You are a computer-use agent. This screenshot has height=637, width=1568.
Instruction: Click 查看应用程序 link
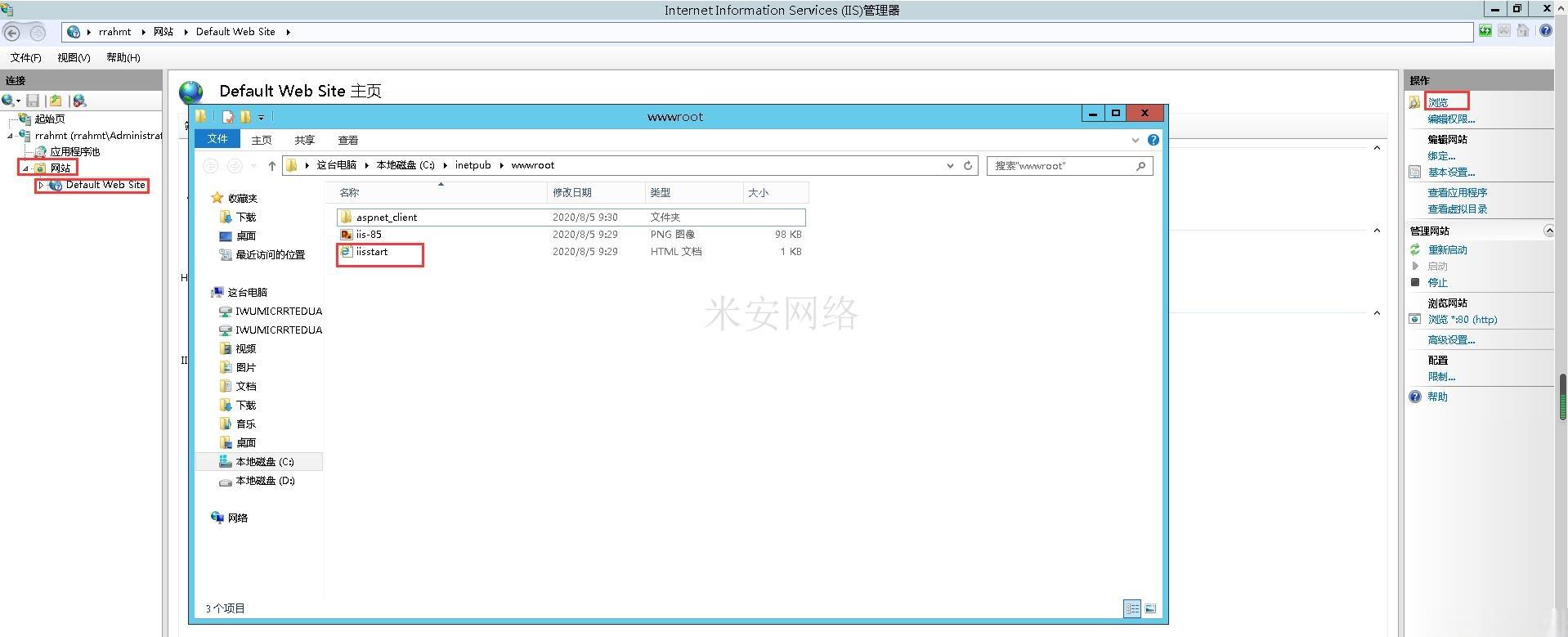[1458, 192]
